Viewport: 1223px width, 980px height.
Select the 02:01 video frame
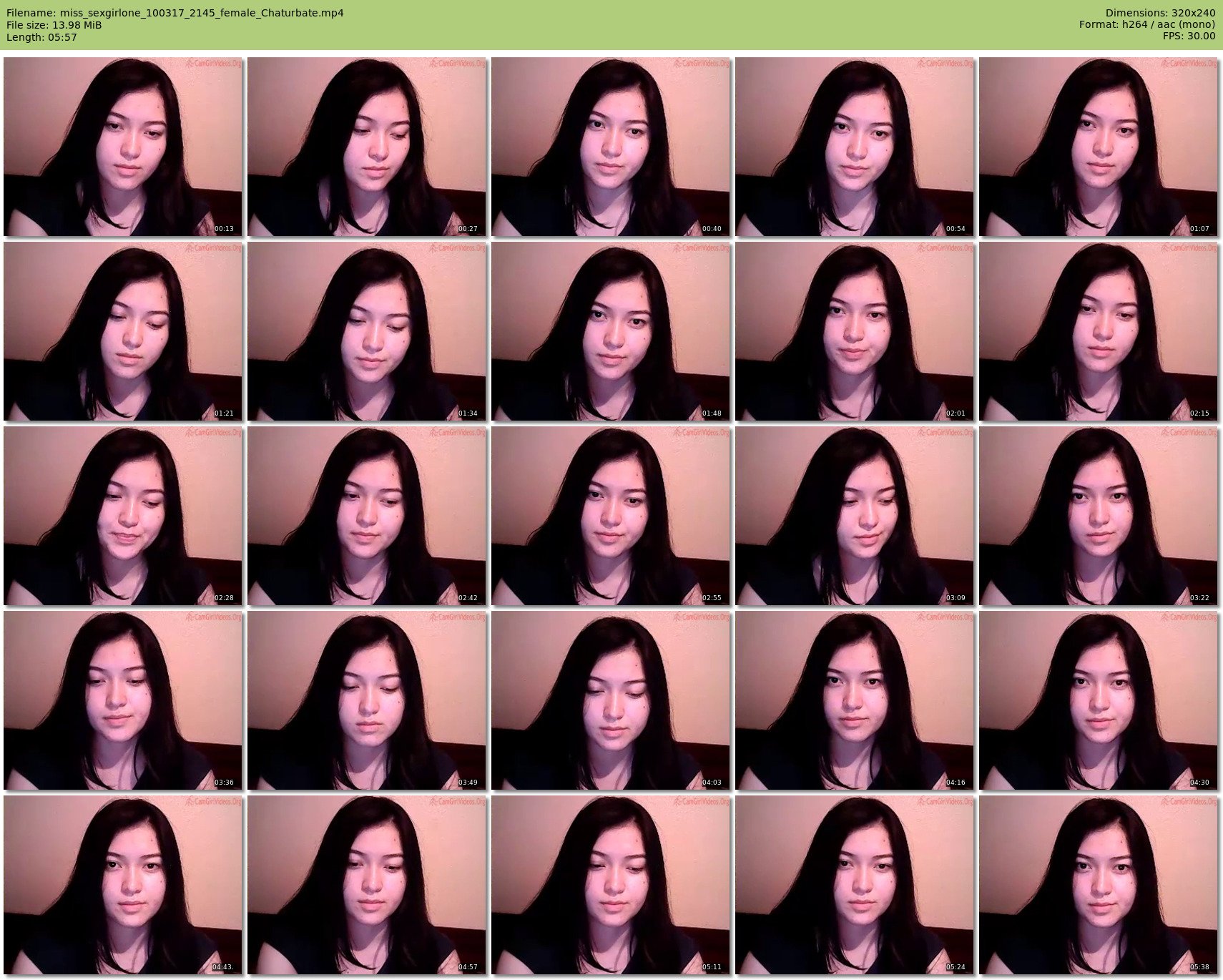tap(855, 331)
